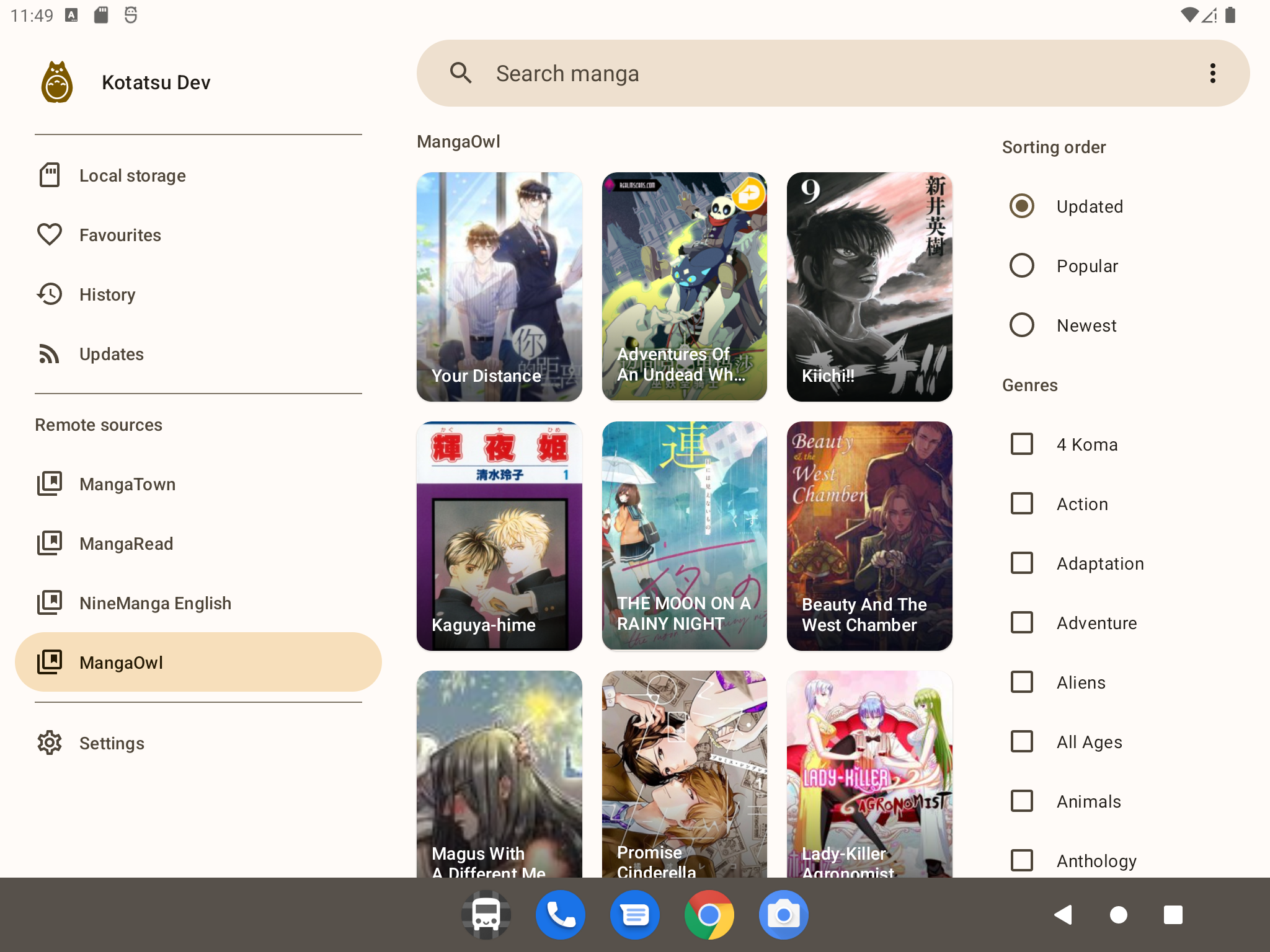Open the Camera app in the dock

[x=784, y=915]
